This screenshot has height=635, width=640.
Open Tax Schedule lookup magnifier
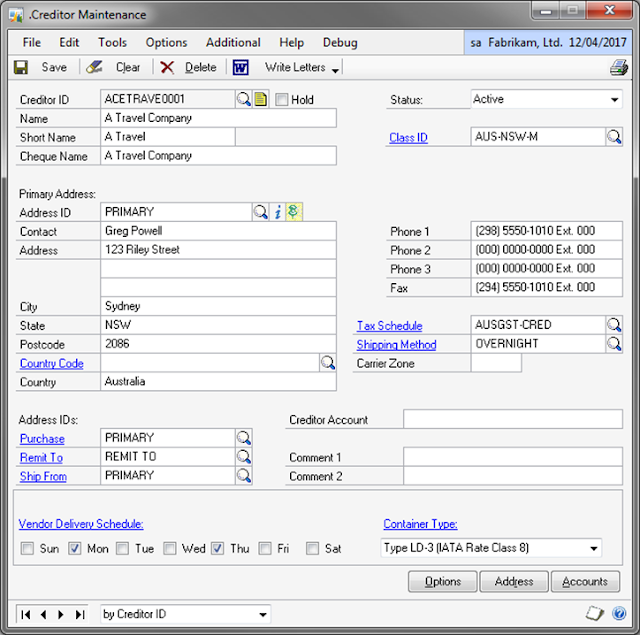(614, 325)
